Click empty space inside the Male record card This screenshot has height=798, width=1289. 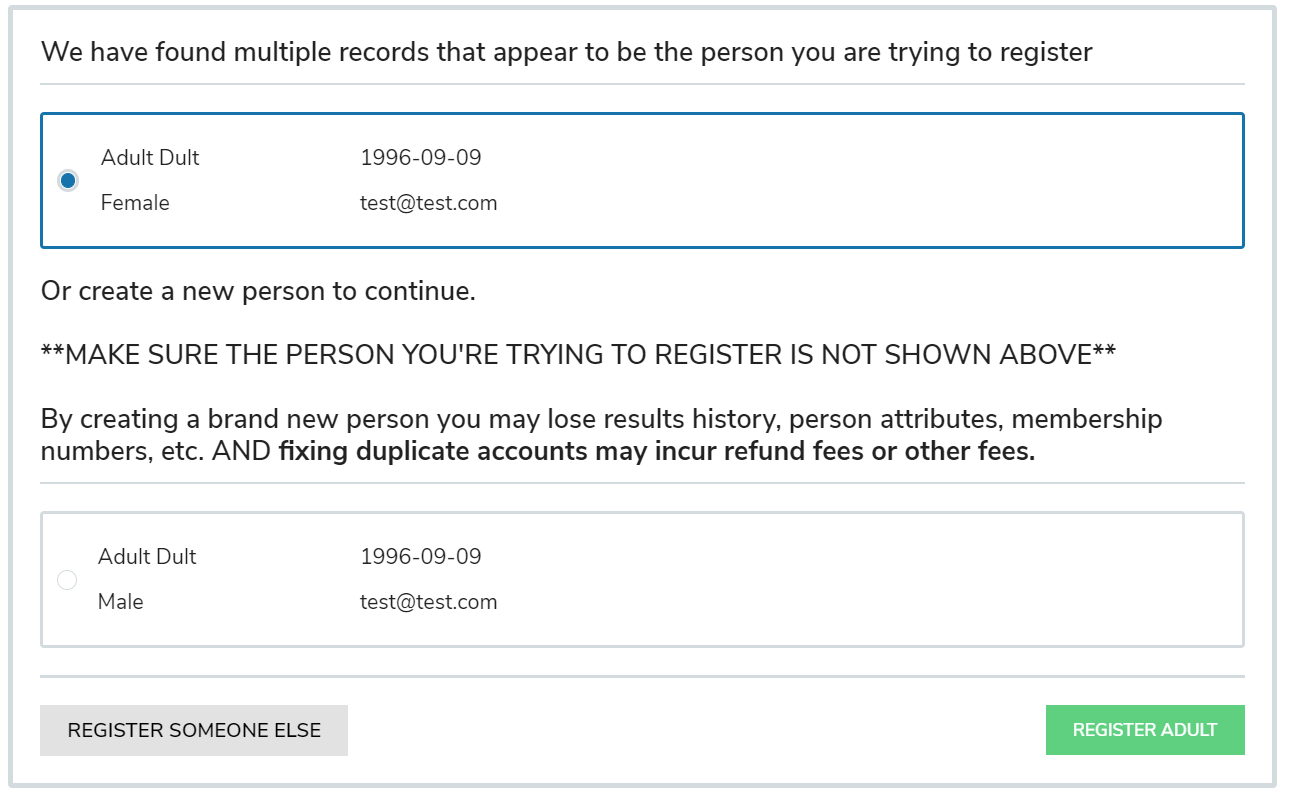tap(850, 580)
